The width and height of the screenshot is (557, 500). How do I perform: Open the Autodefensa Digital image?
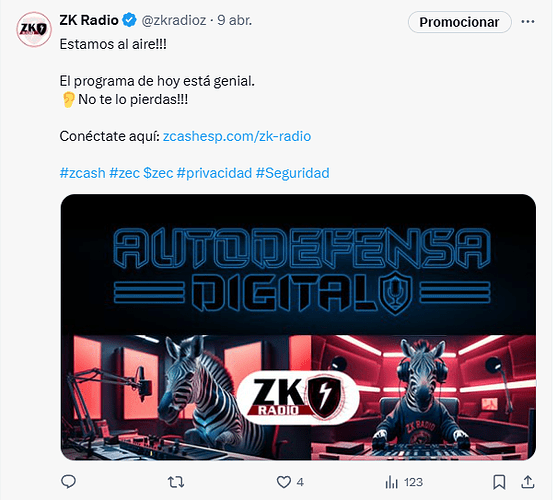tap(298, 327)
